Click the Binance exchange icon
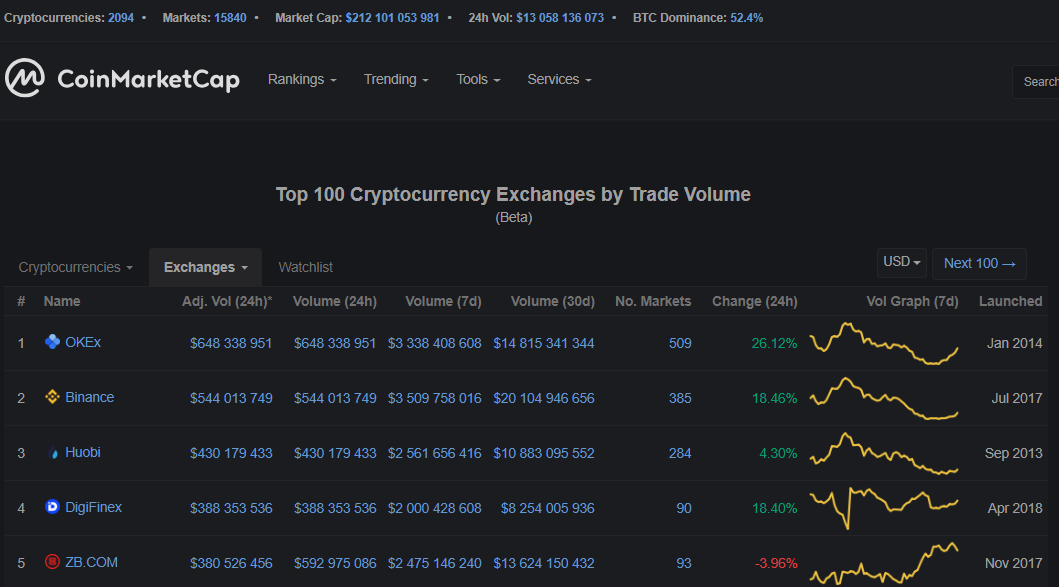This screenshot has width=1059, height=587. click(x=52, y=397)
